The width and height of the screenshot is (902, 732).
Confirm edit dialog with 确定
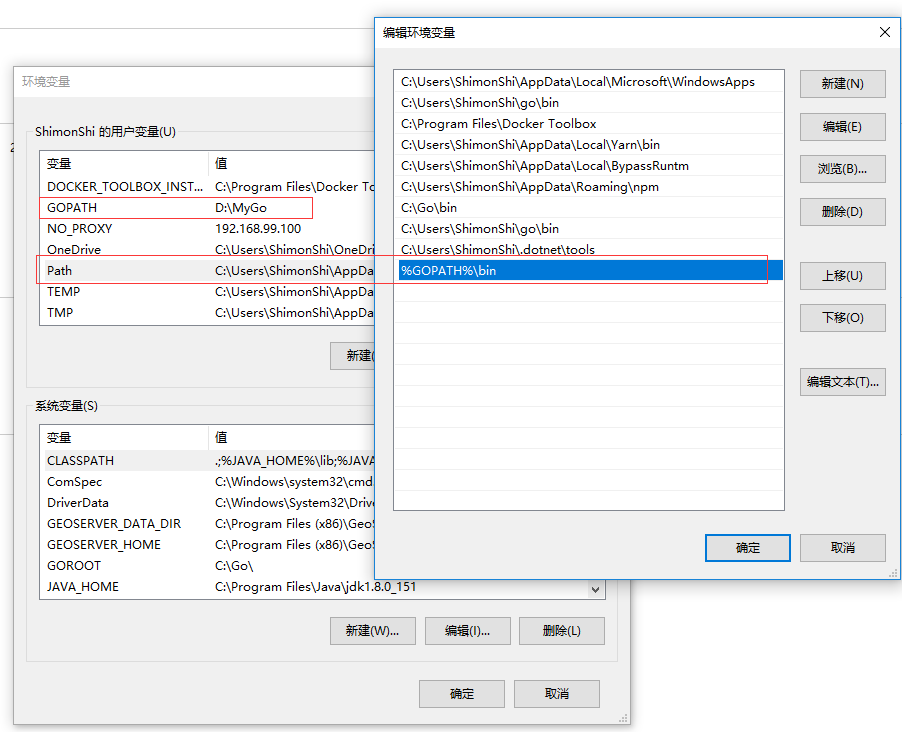tap(747, 548)
